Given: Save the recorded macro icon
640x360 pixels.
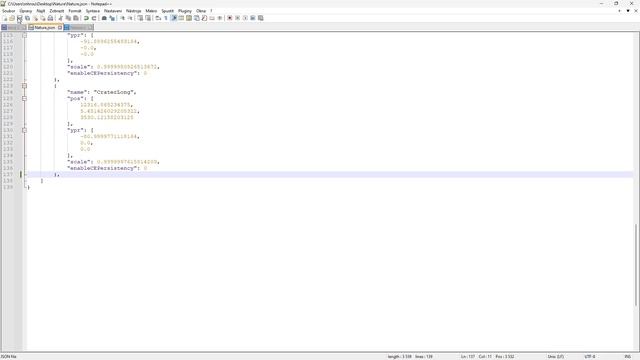Looking at the screenshot, I should click(260, 18).
